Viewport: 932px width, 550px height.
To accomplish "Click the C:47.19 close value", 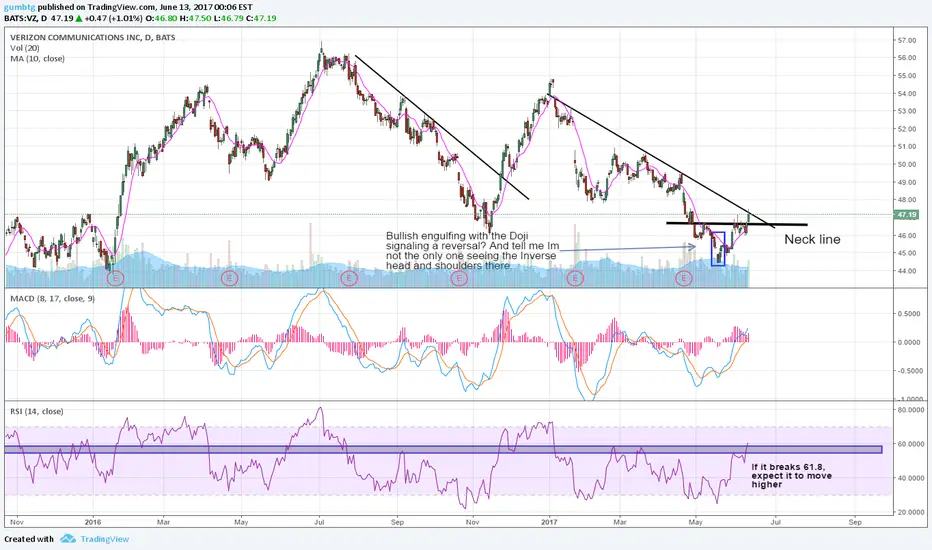I will (x=260, y=18).
